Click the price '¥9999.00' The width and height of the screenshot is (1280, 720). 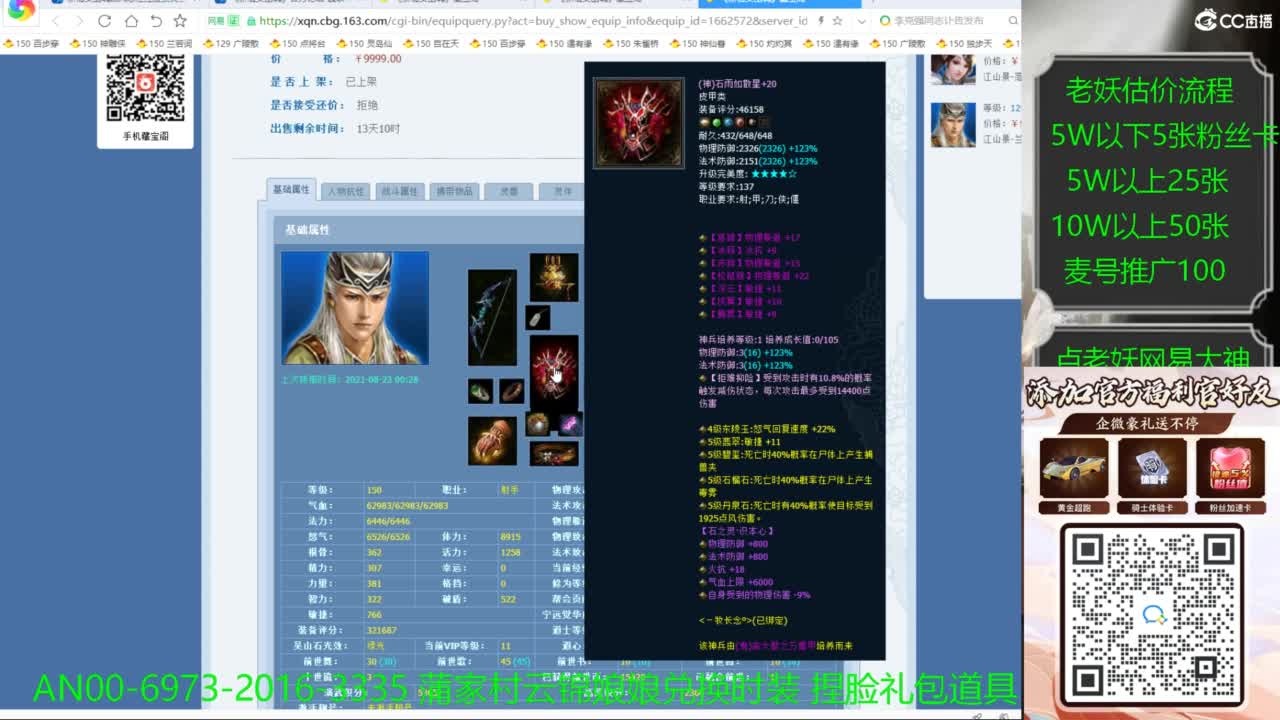pyautogui.click(x=378, y=59)
